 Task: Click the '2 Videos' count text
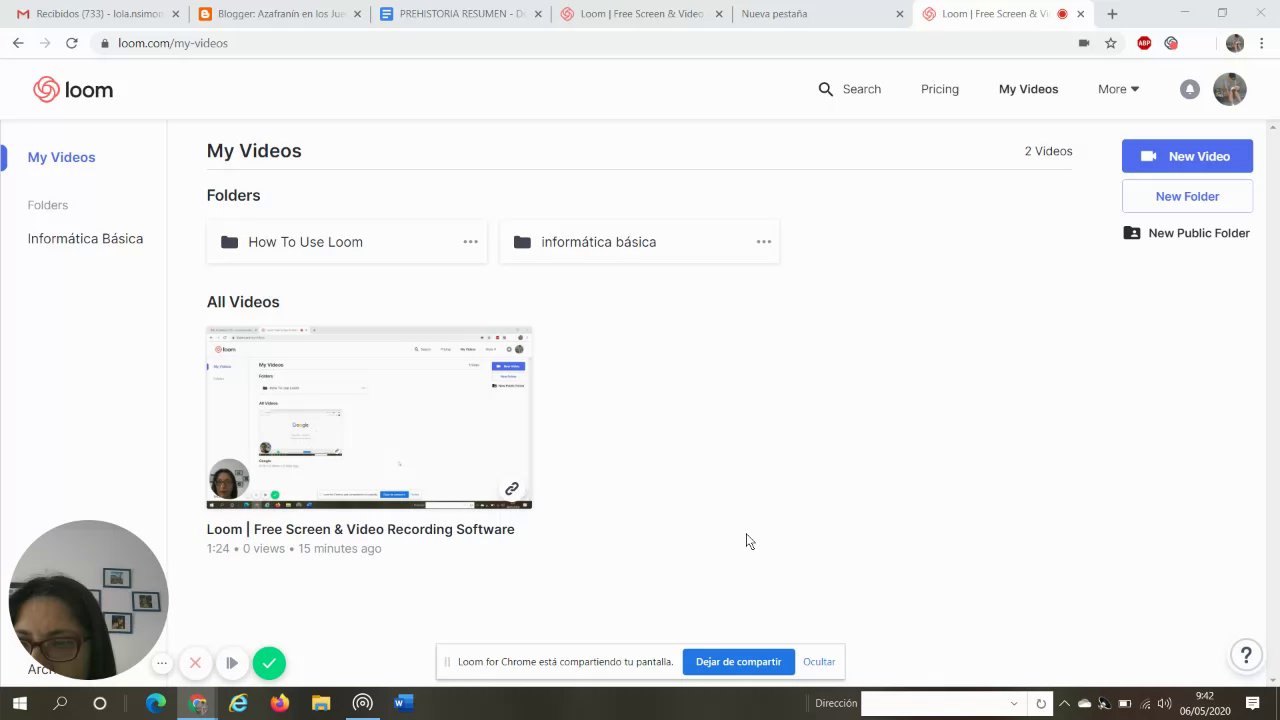click(x=1048, y=151)
